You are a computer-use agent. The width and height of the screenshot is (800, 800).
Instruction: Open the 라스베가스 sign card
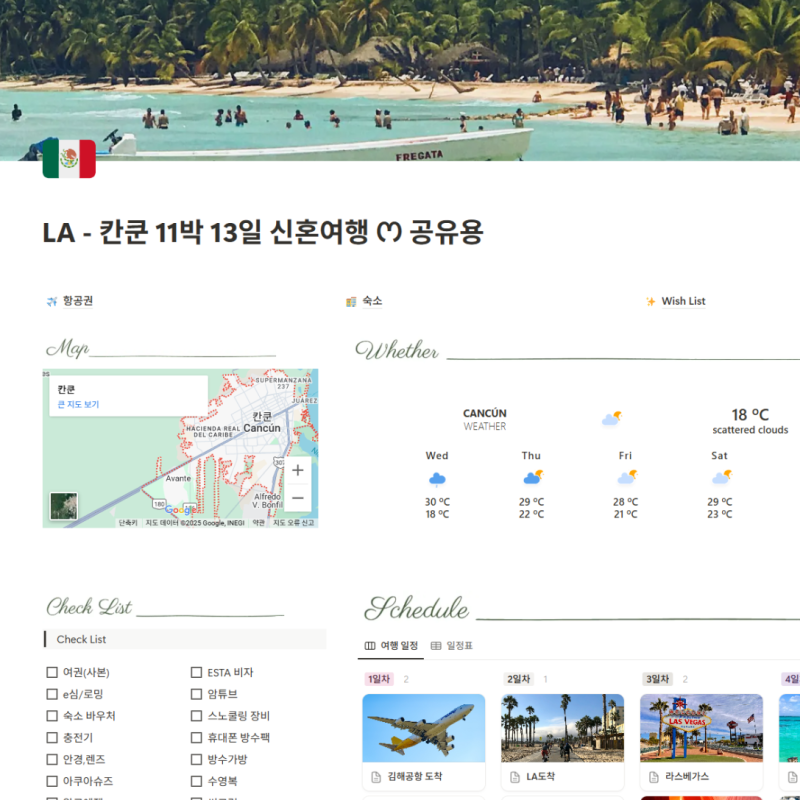pos(701,742)
